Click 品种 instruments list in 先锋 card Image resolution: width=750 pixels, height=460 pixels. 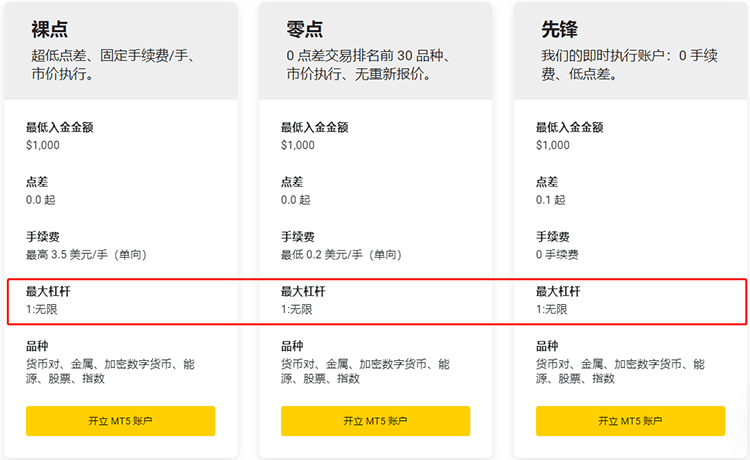pyautogui.click(x=620, y=371)
